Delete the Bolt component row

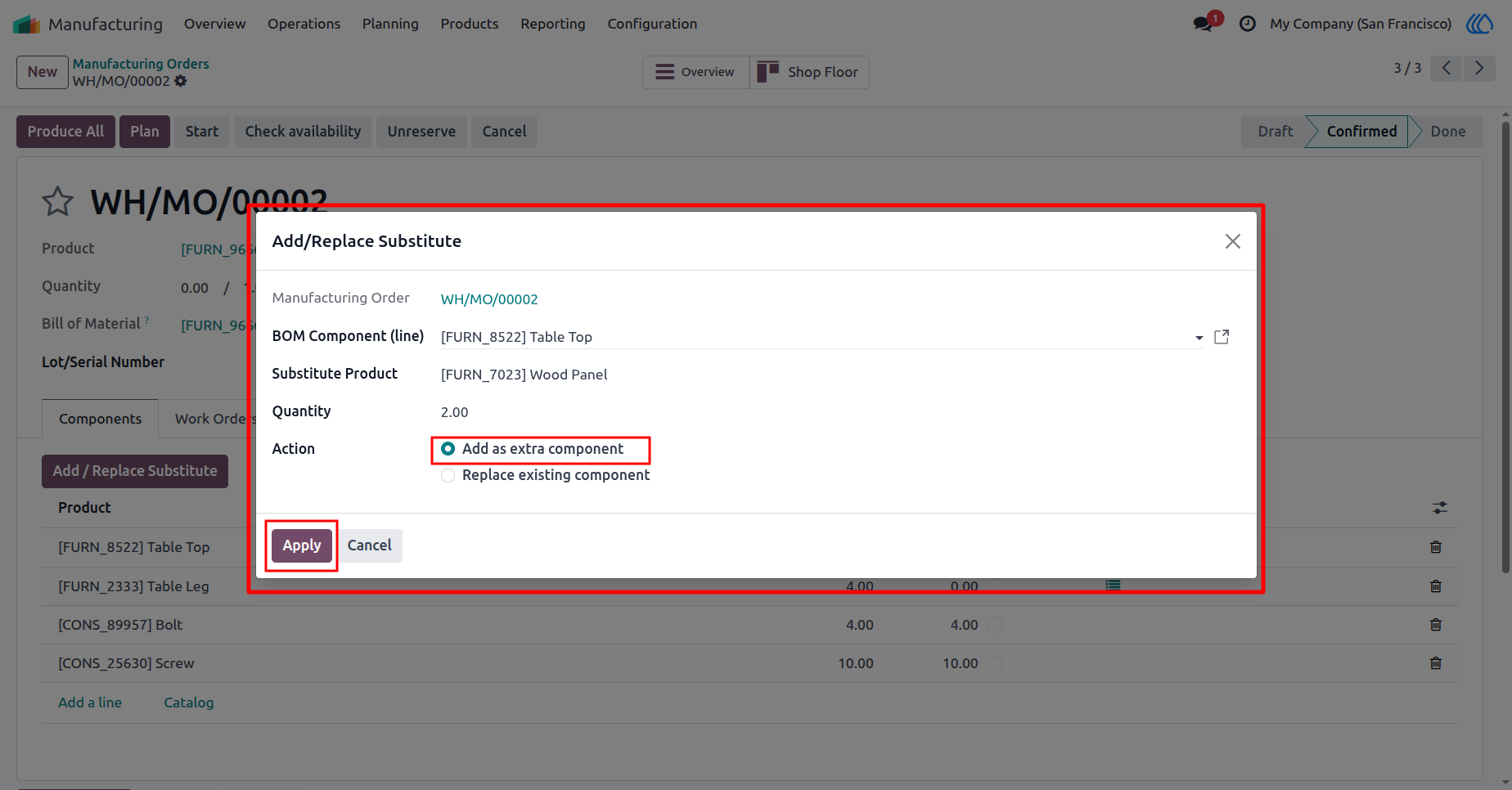point(1436,625)
